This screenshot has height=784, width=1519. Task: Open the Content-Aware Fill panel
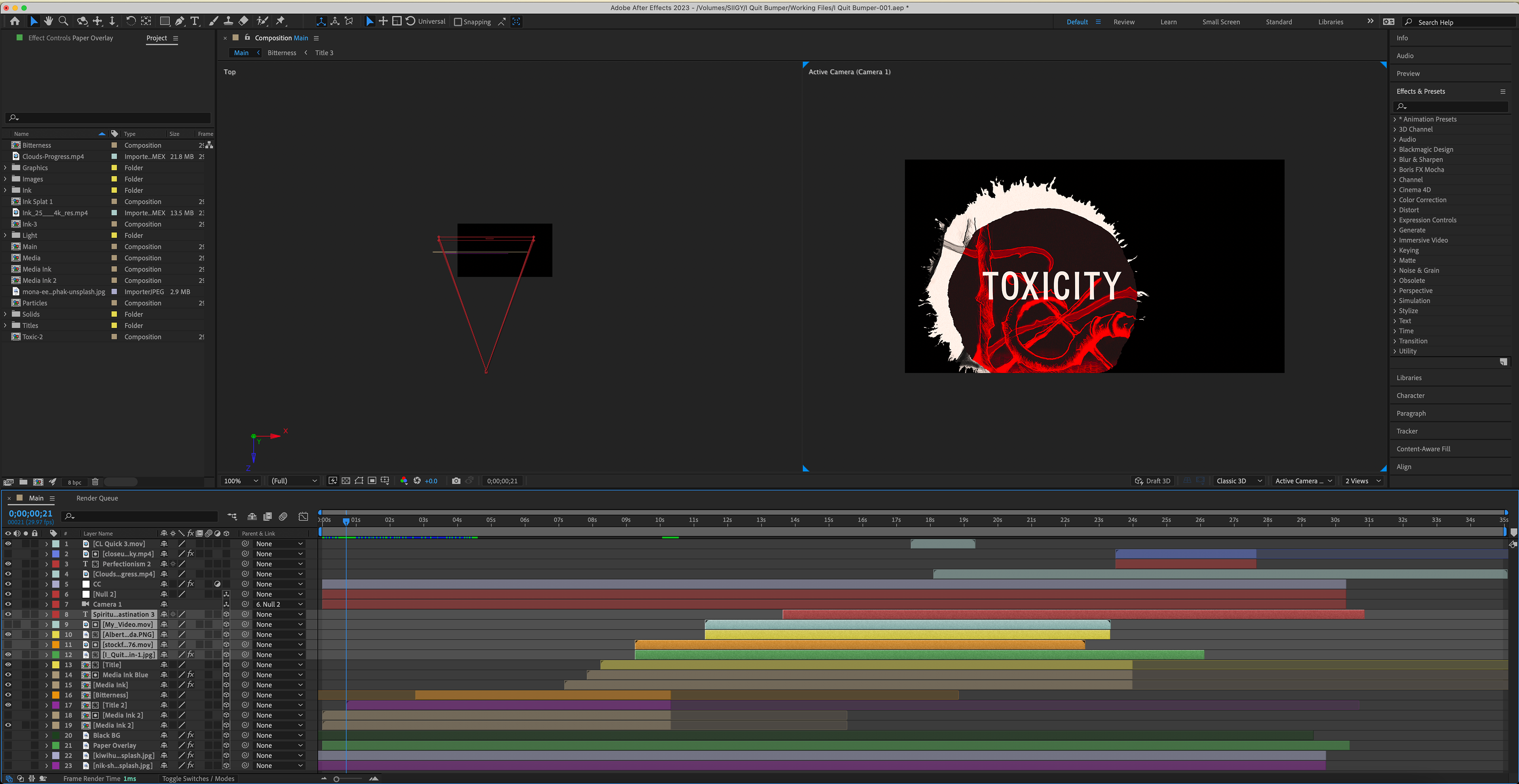pos(1424,449)
